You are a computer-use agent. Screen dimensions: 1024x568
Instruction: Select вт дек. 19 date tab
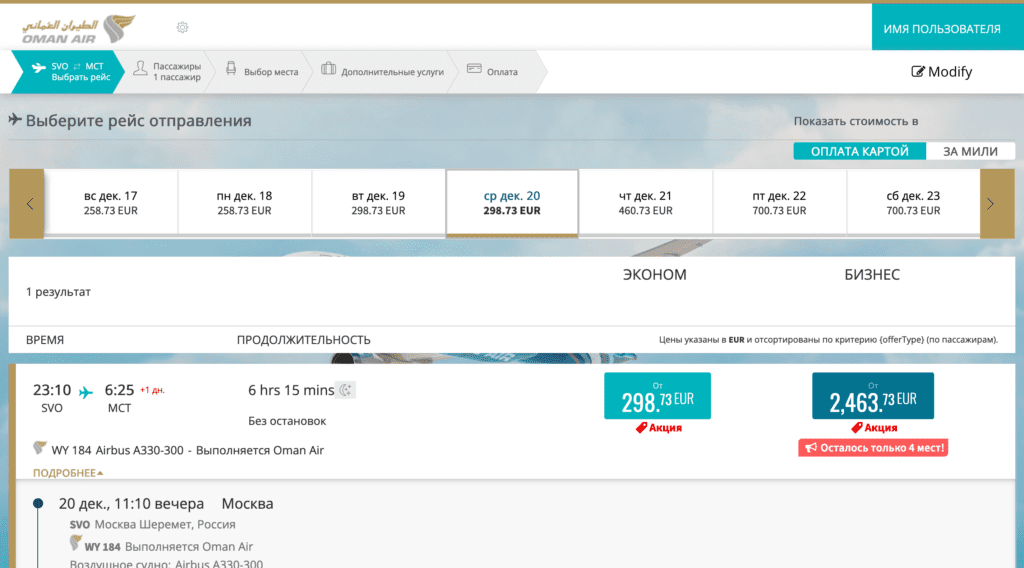click(x=378, y=202)
